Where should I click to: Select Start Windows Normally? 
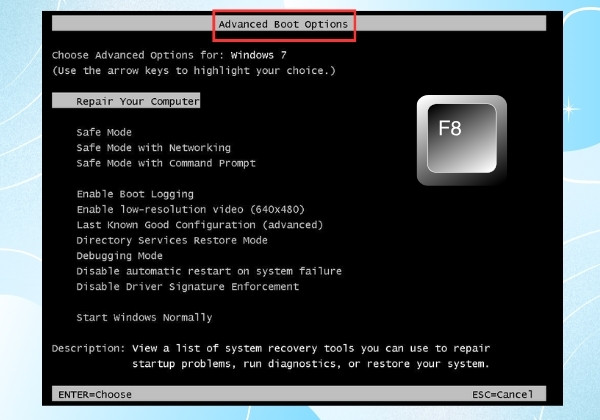144,317
